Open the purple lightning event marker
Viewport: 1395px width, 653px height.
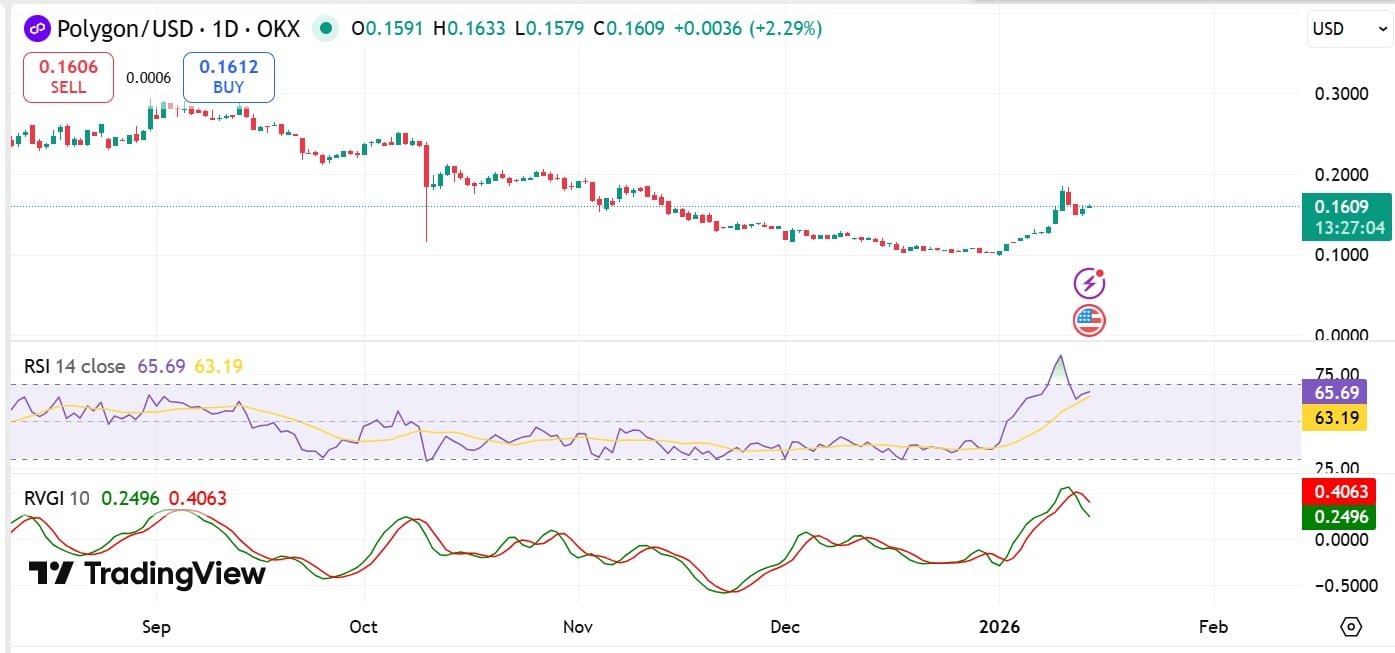pos(1089,284)
